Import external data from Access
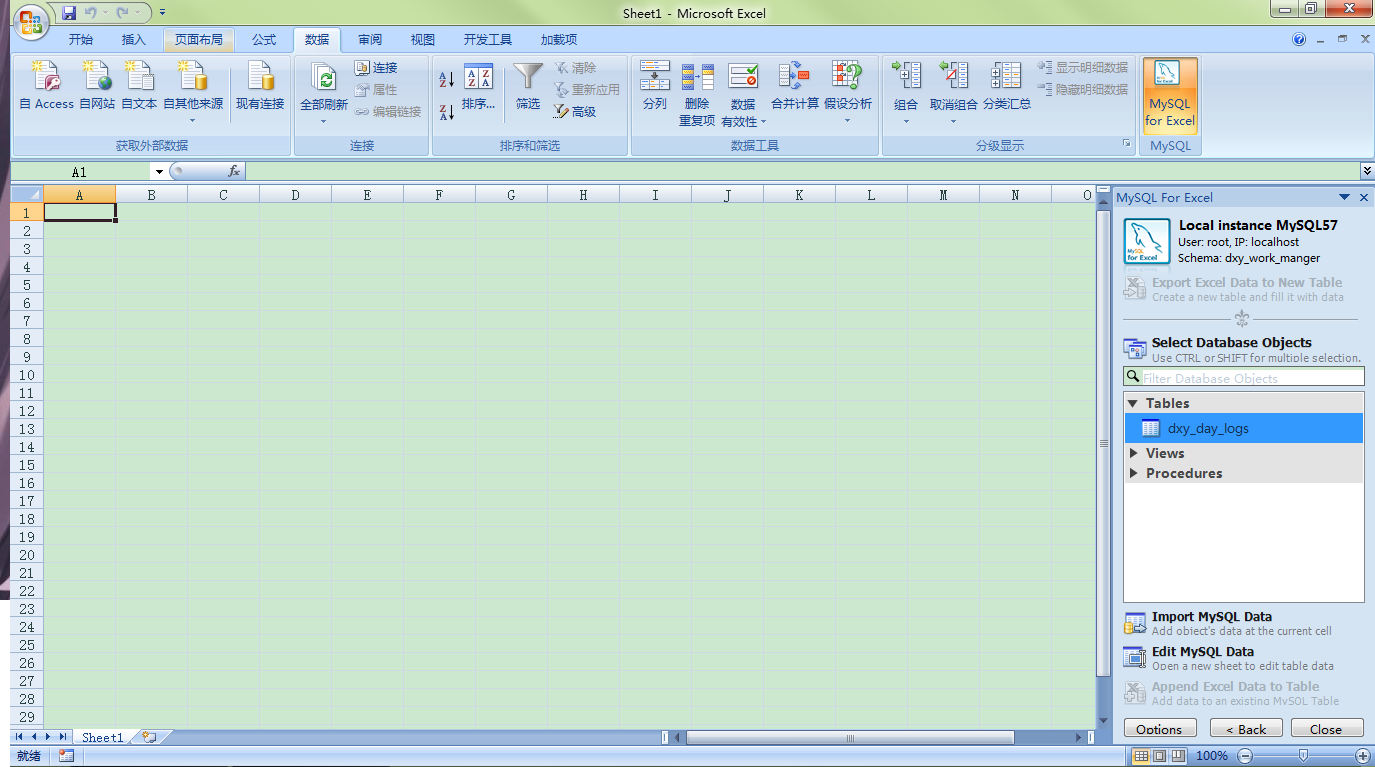The height and width of the screenshot is (767, 1375). tap(45, 90)
